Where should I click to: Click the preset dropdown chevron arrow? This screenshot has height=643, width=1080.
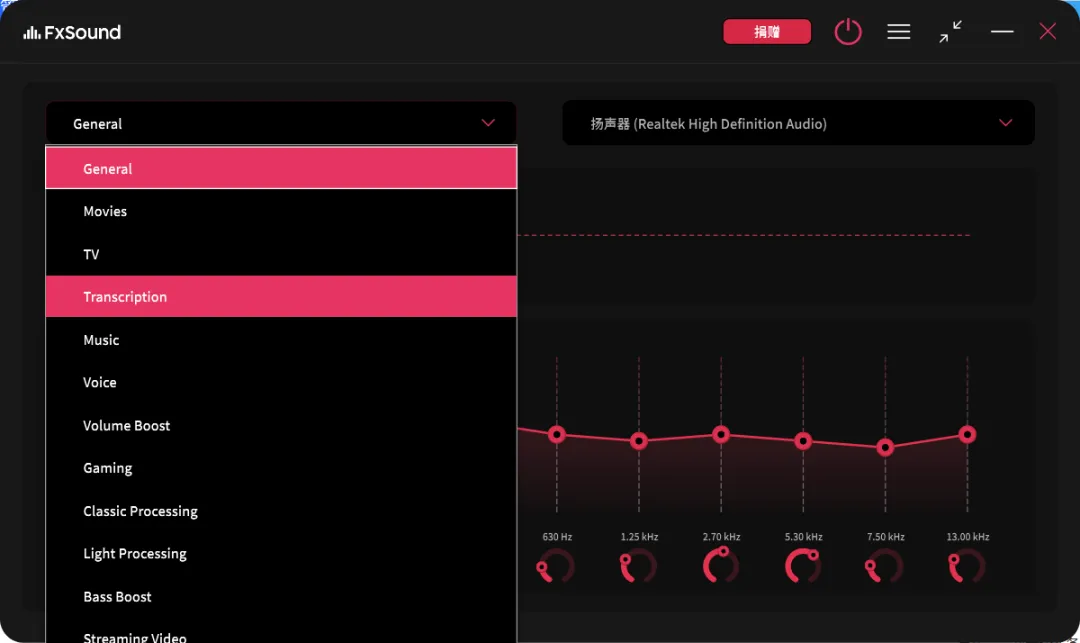click(488, 123)
